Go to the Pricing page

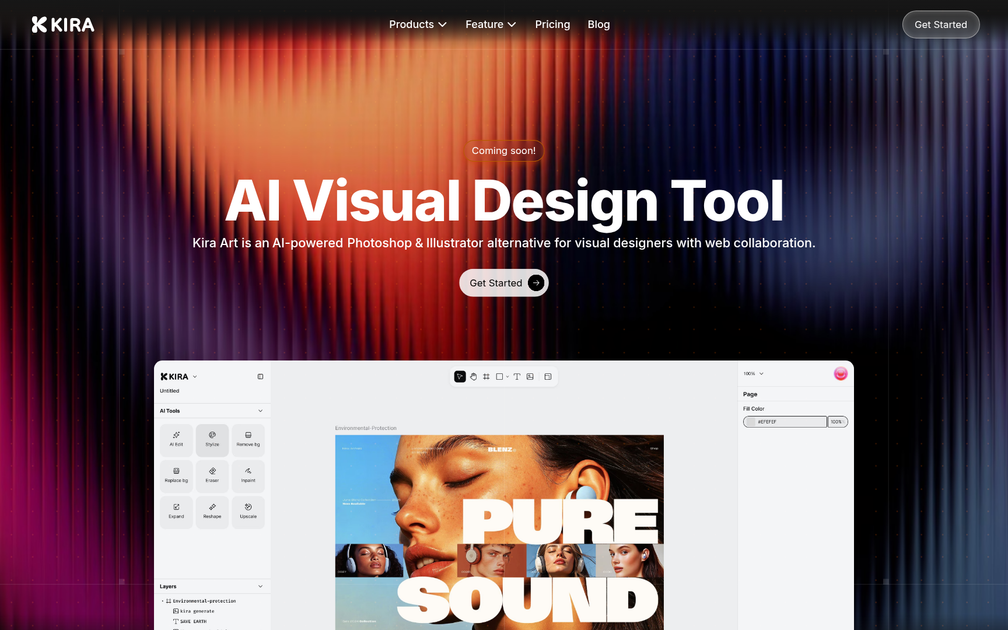point(552,24)
